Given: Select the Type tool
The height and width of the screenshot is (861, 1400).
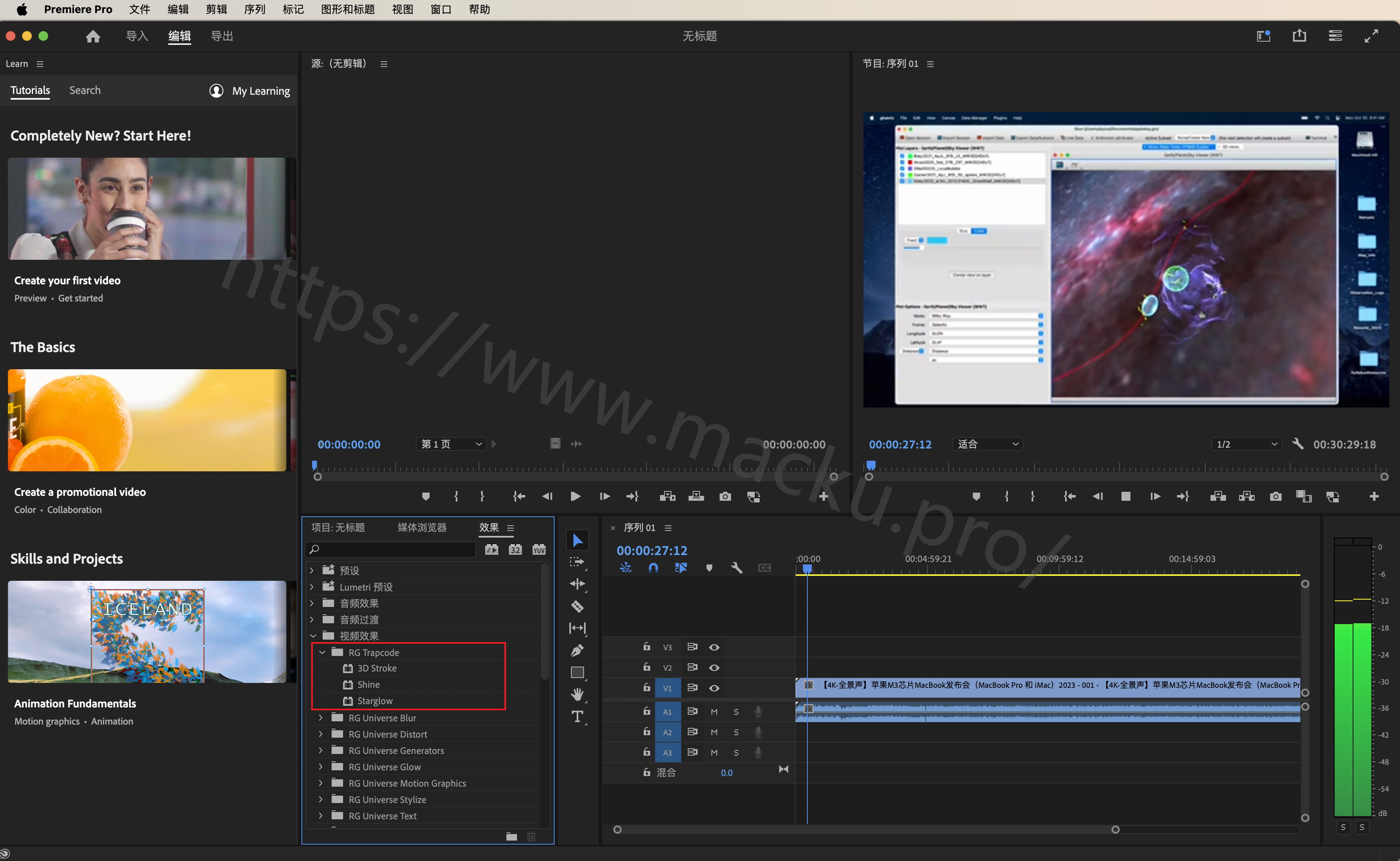Looking at the screenshot, I should point(577,716).
